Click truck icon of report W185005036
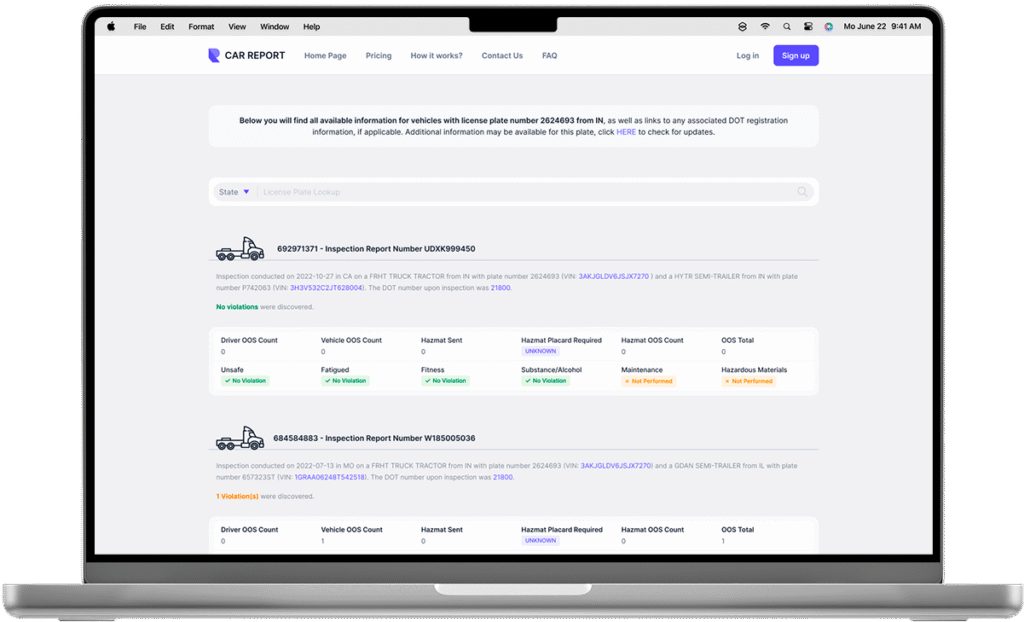Viewport: 1024px width, 622px height. [x=240, y=438]
